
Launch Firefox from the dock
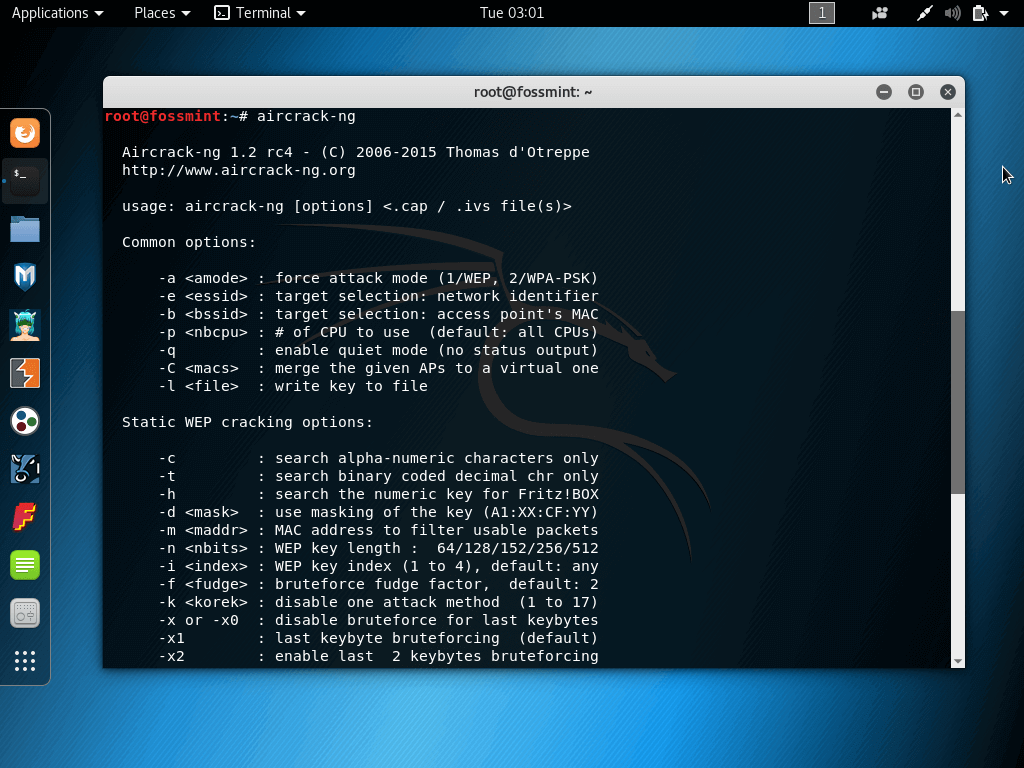pyautogui.click(x=24, y=132)
